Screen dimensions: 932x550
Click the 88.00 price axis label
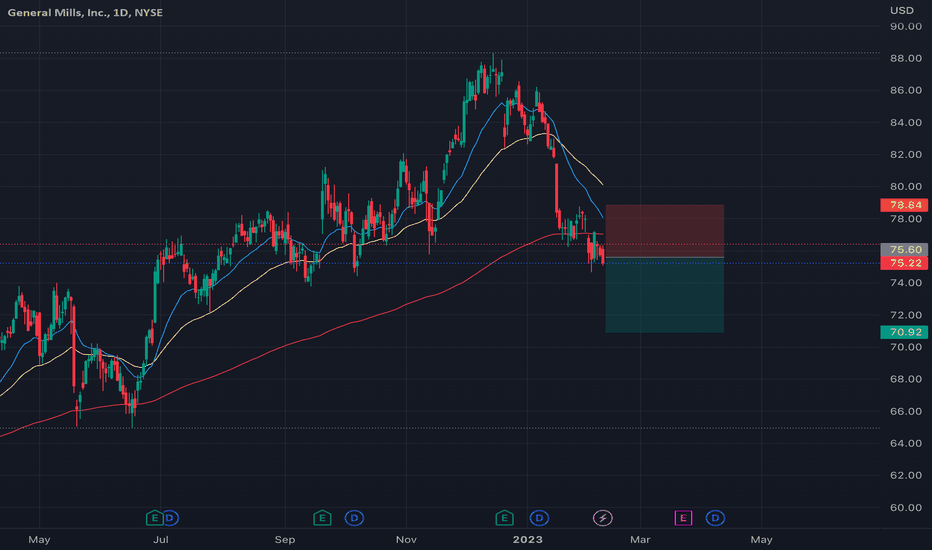pos(906,58)
